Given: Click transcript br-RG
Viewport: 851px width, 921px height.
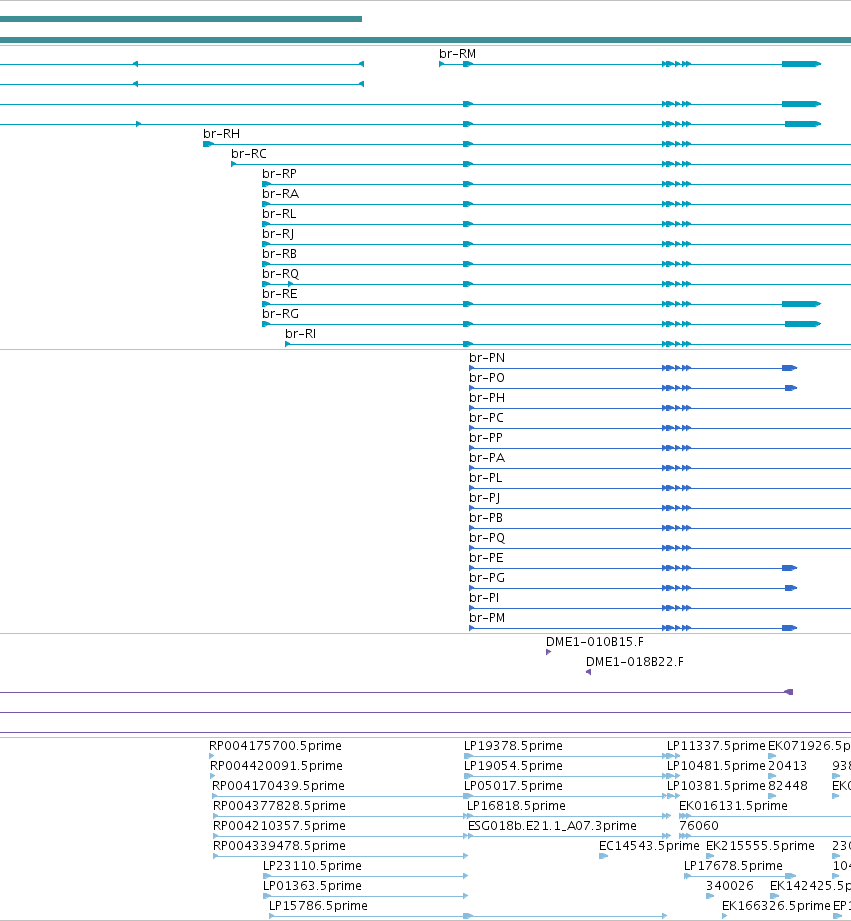Looking at the screenshot, I should [281, 314].
